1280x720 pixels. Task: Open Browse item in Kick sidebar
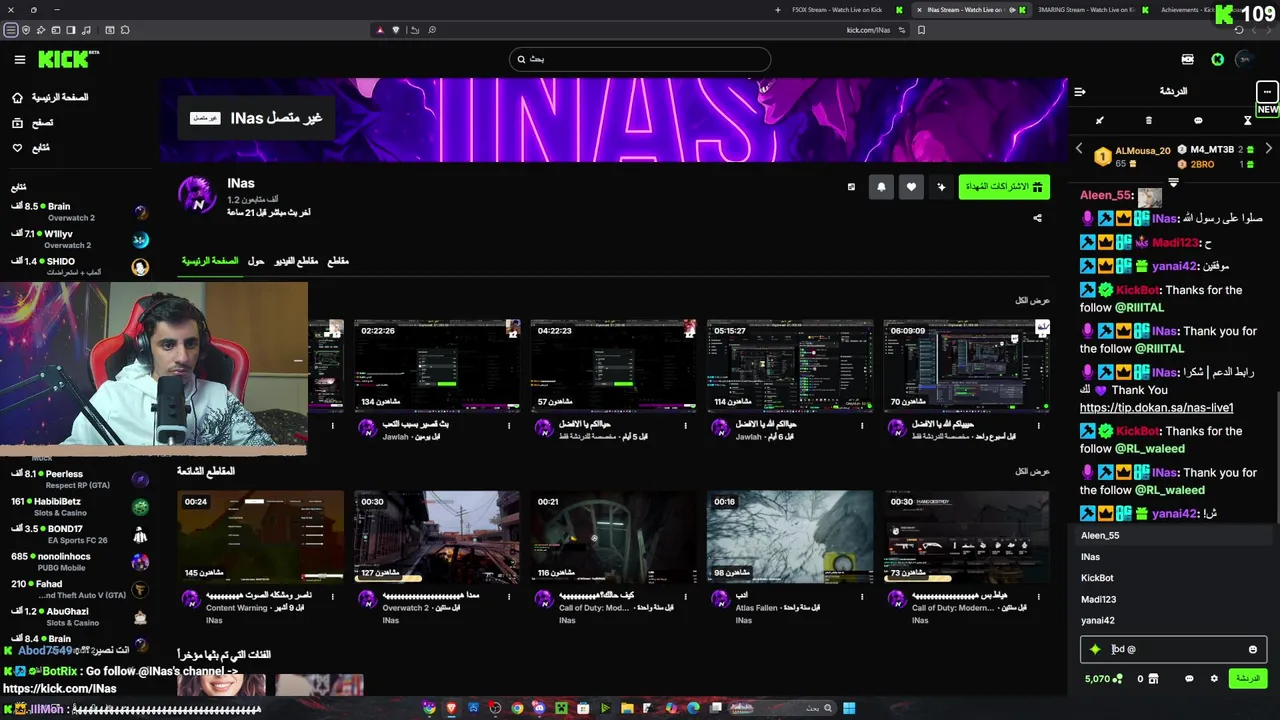pyautogui.click(x=32, y=122)
